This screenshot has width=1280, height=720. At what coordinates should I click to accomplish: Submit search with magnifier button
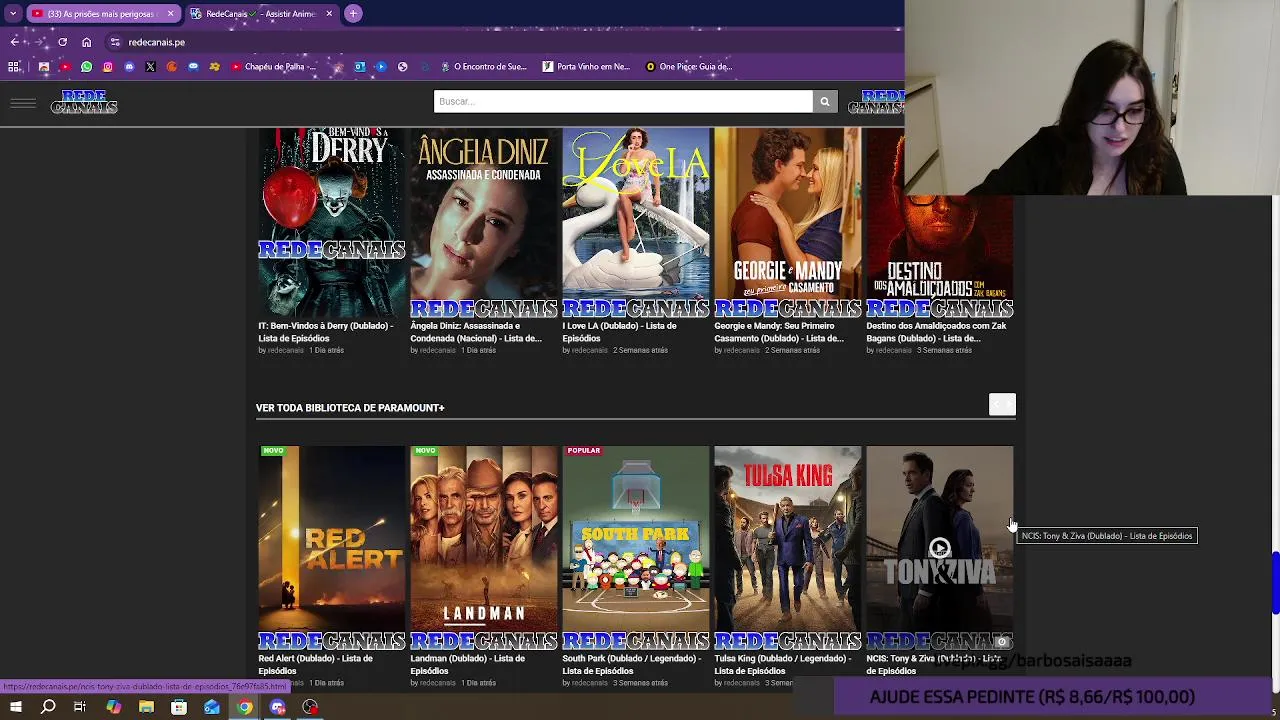pos(825,101)
